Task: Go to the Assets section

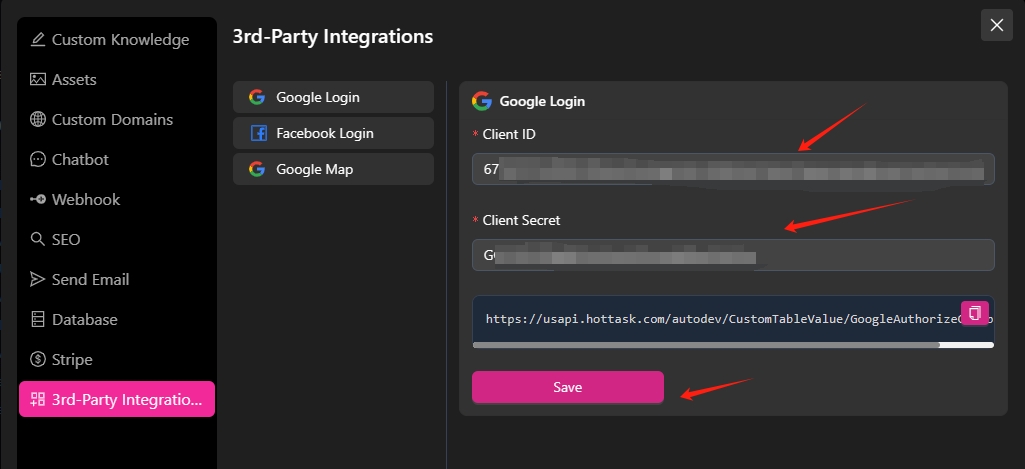Action: pos(118,79)
